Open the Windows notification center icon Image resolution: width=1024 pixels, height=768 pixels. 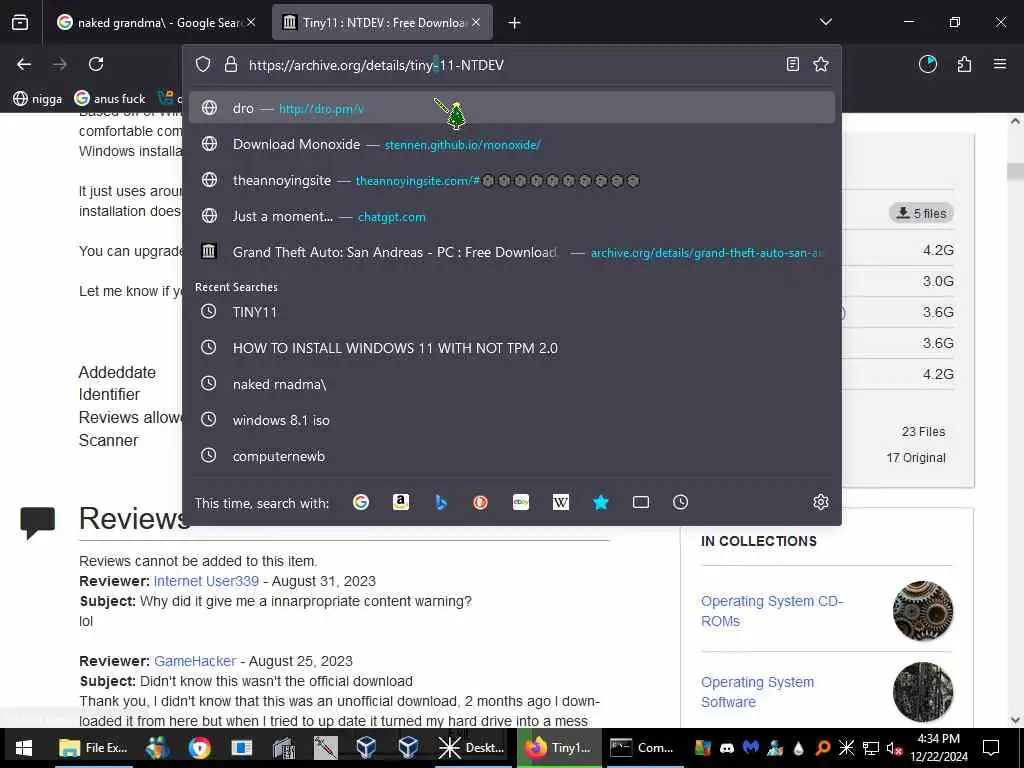click(991, 748)
